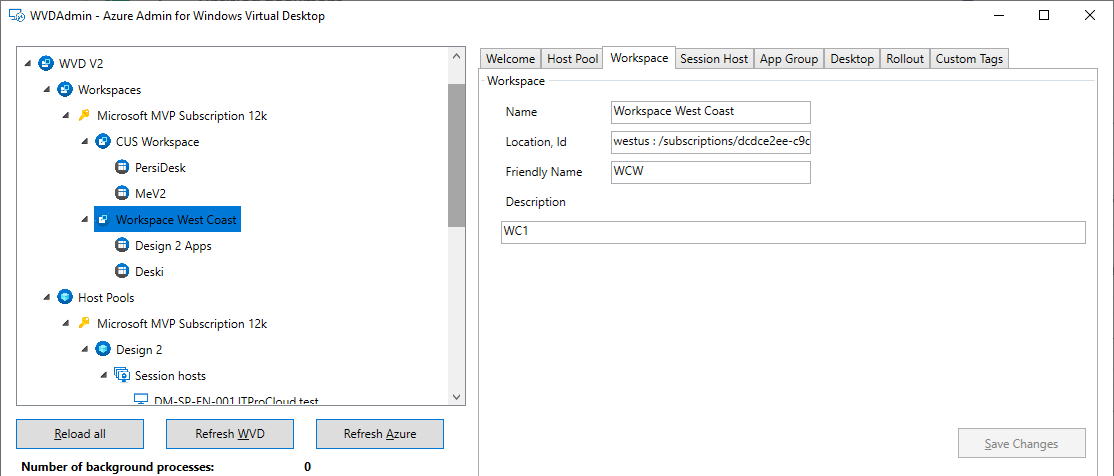
Task: Click the Design 2 host pool icon
Action: click(103, 350)
